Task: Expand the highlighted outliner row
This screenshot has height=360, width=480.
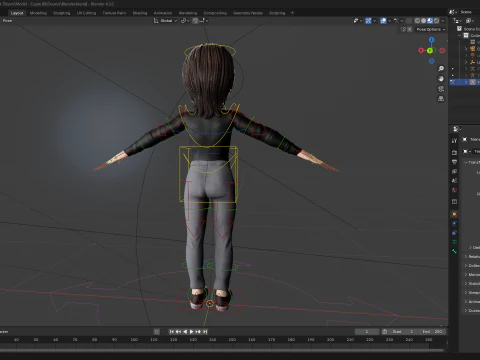Action: click(x=466, y=82)
